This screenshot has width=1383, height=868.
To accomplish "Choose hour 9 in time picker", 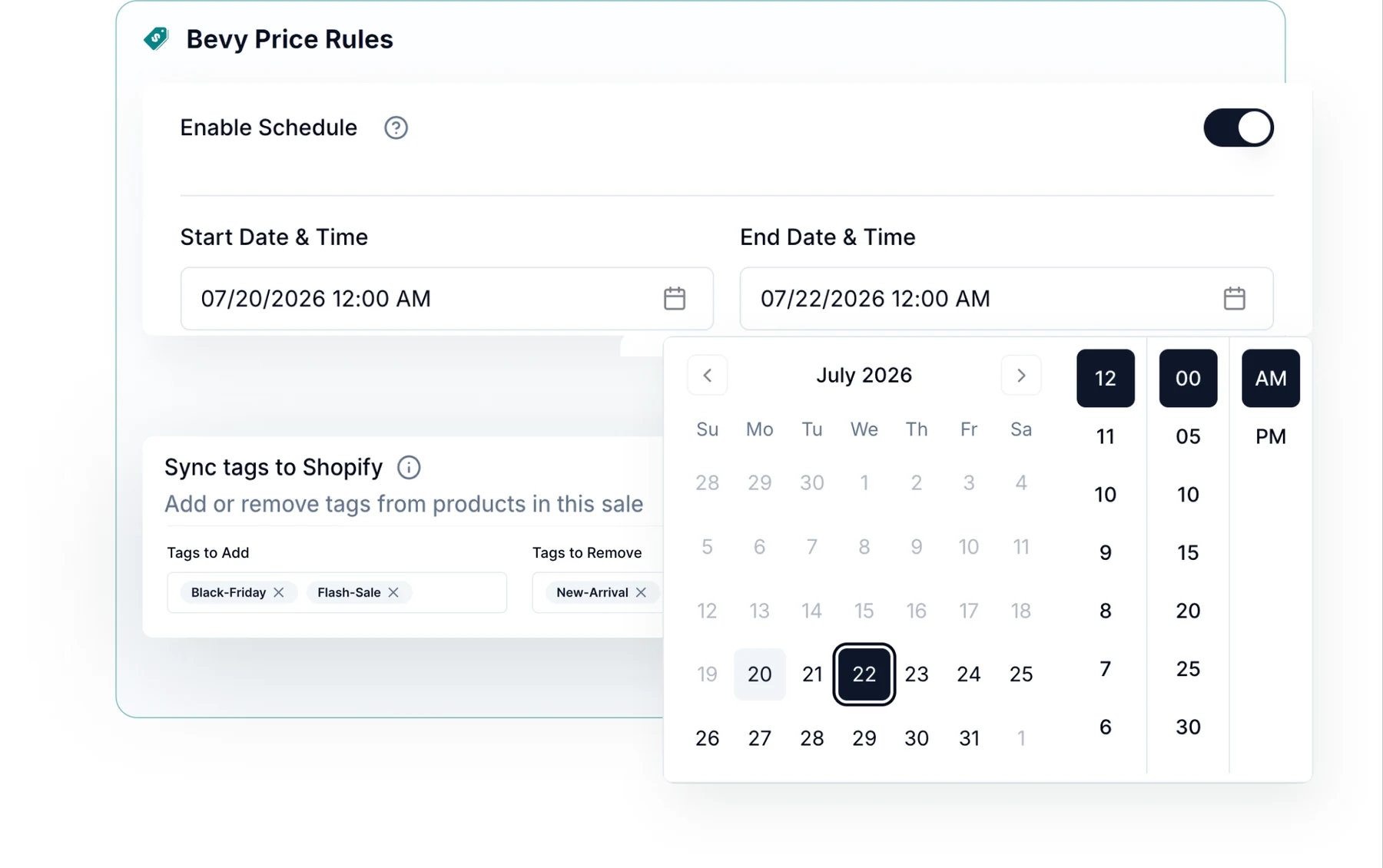I will tap(1106, 552).
